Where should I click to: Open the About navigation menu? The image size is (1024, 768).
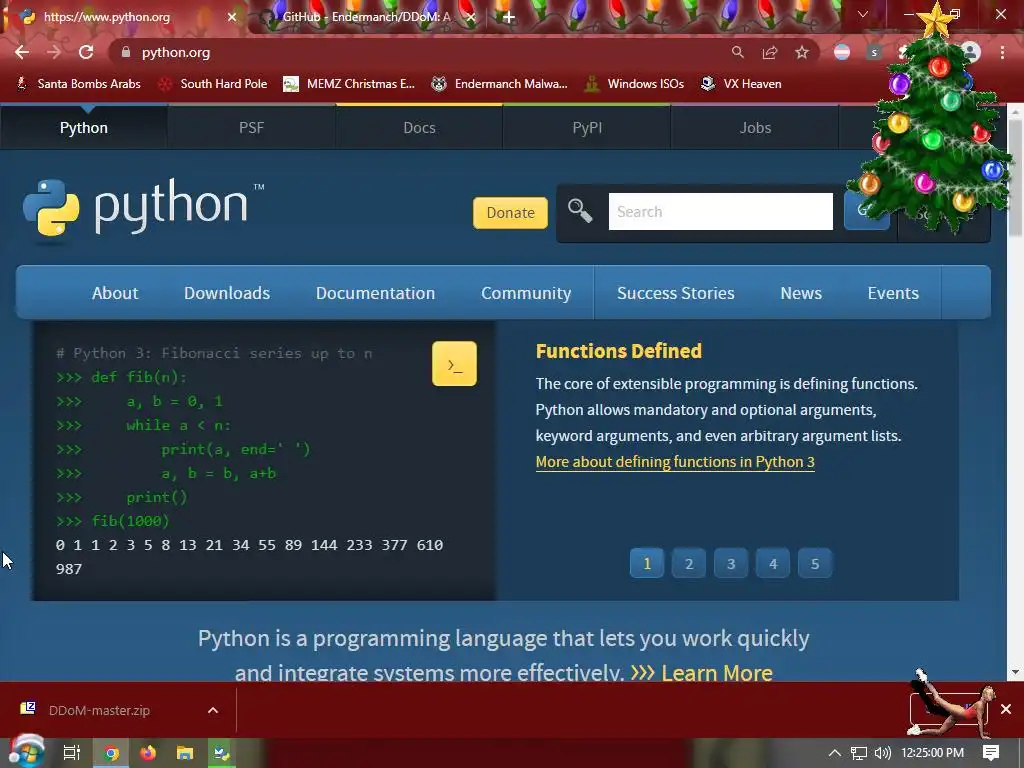(115, 293)
